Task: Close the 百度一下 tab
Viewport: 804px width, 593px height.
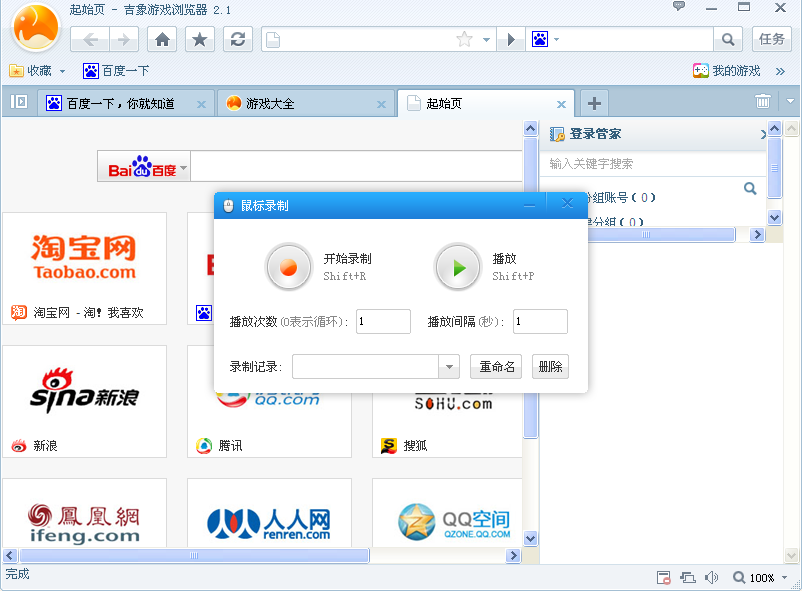Action: (202, 105)
